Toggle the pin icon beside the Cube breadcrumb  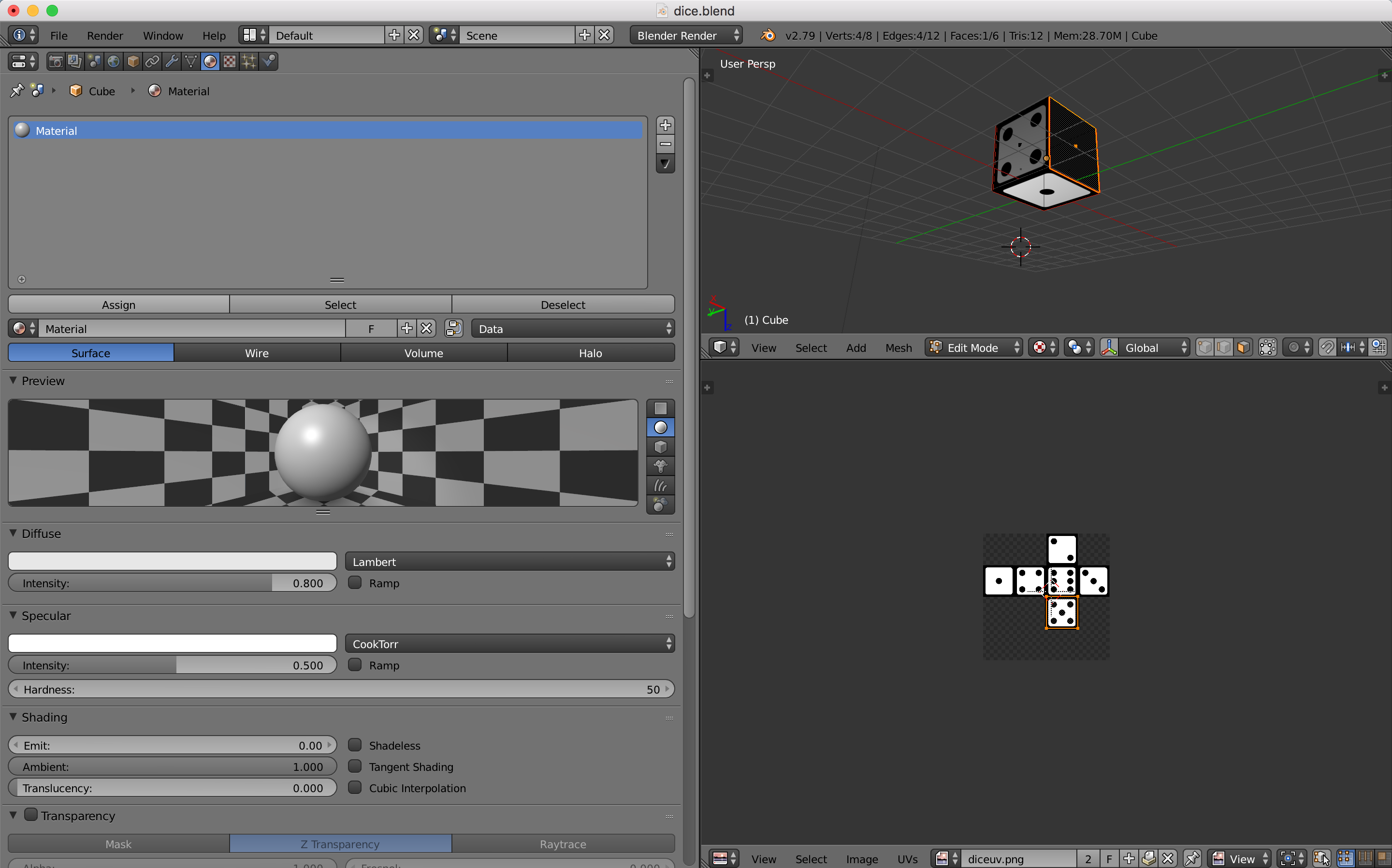click(x=16, y=91)
